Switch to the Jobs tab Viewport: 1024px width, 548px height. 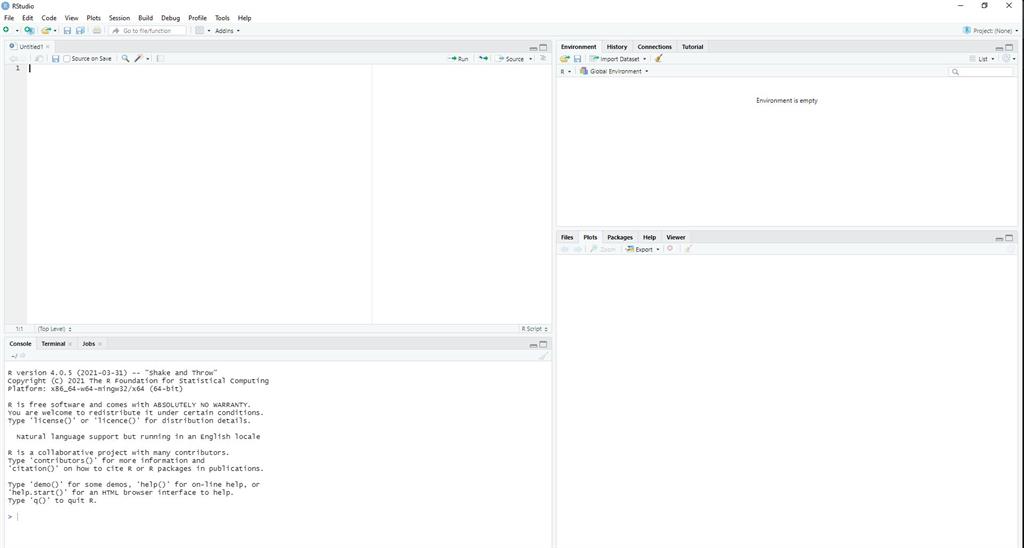pyautogui.click(x=88, y=344)
